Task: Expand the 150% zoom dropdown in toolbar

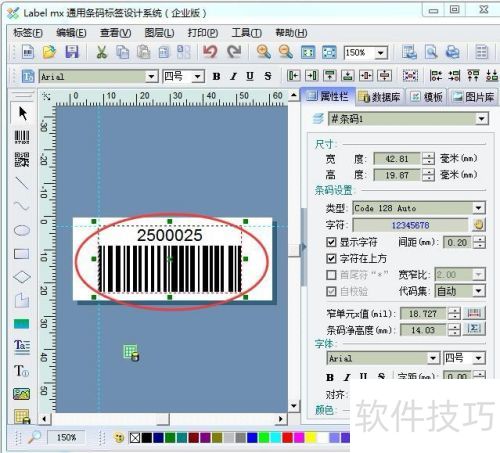Action: click(381, 53)
